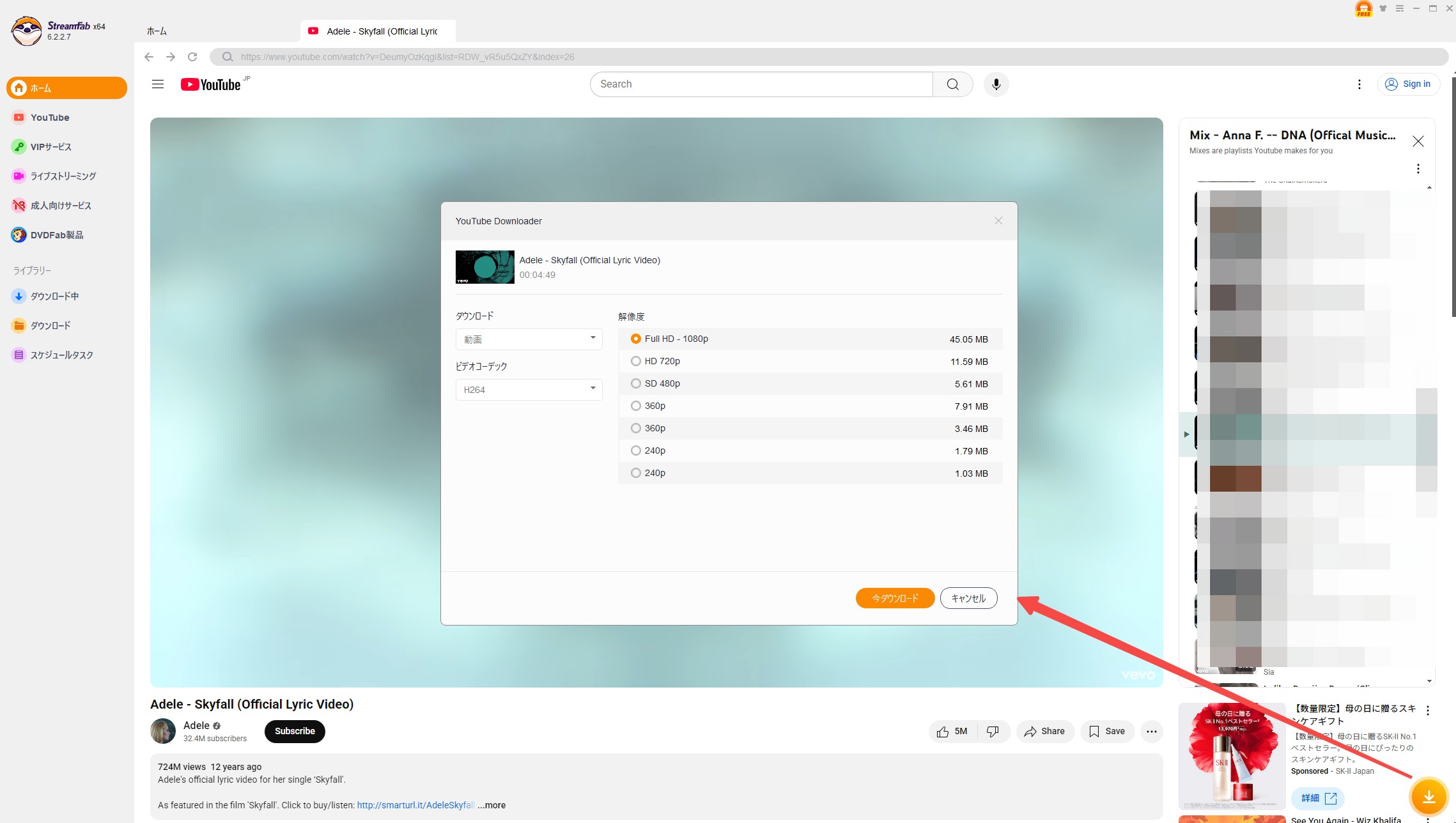This screenshot has width=1456, height=823.
Task: Open スケジュールタスク in the sidebar
Action: [x=66, y=355]
